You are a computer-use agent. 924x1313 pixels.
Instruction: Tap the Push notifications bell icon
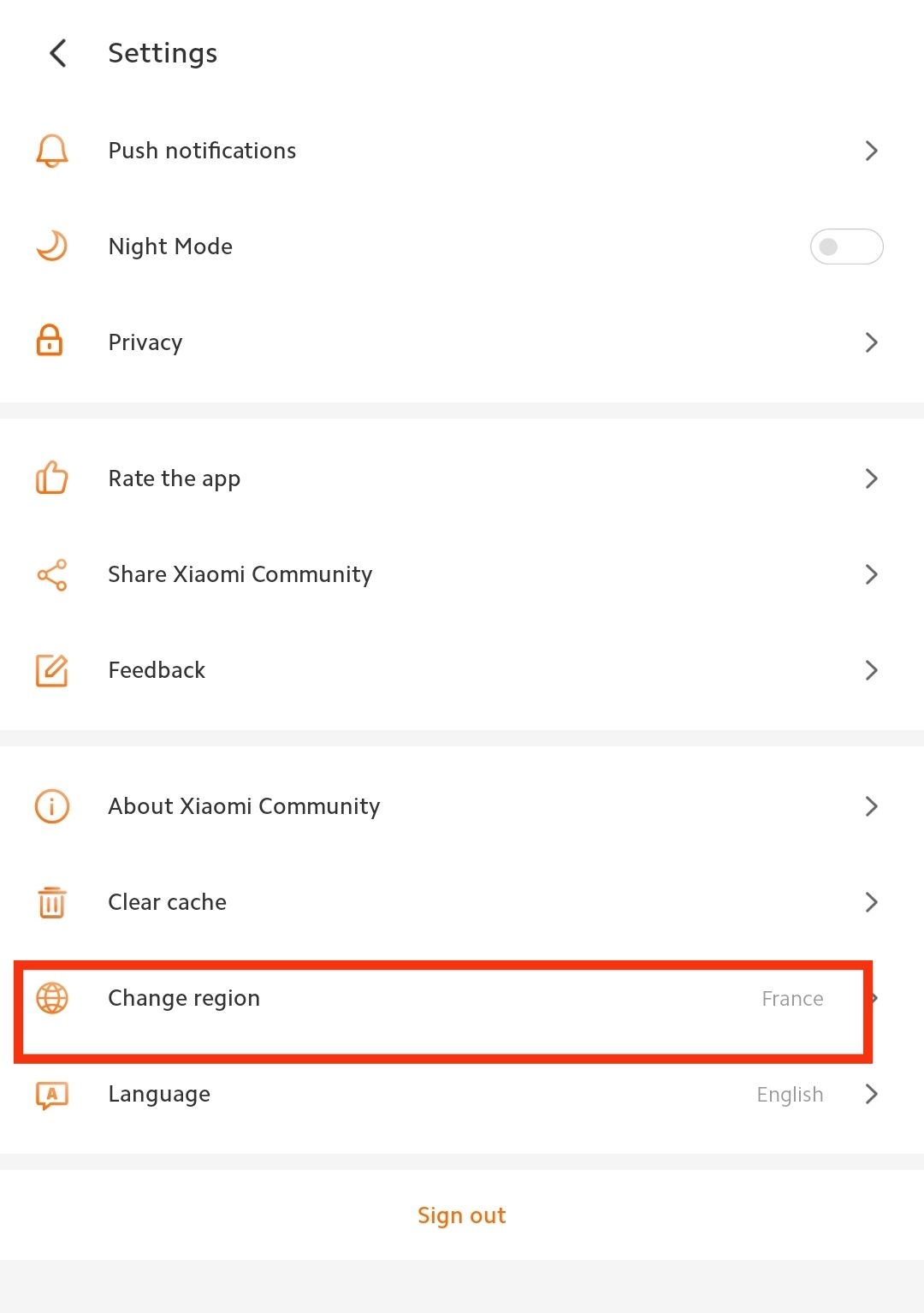tap(51, 151)
